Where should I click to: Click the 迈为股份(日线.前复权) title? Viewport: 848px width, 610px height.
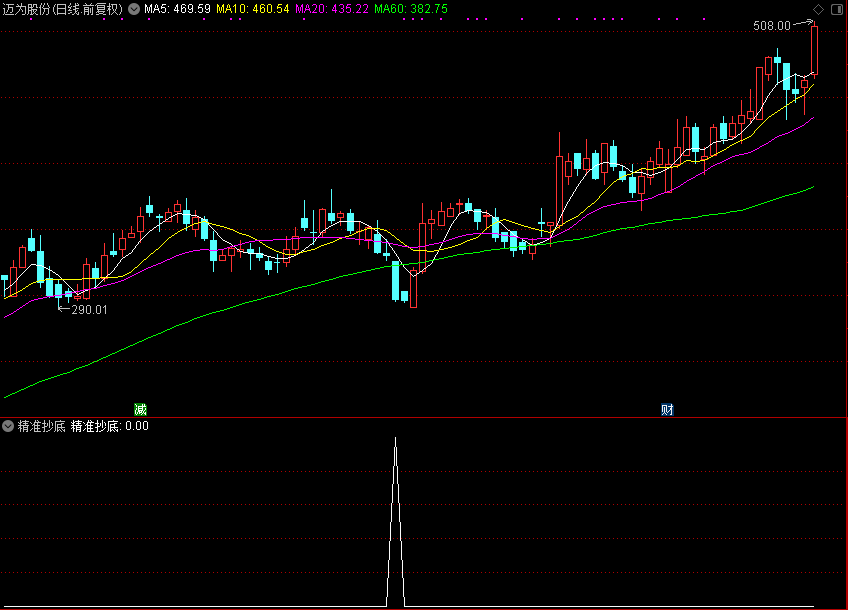(63, 9)
